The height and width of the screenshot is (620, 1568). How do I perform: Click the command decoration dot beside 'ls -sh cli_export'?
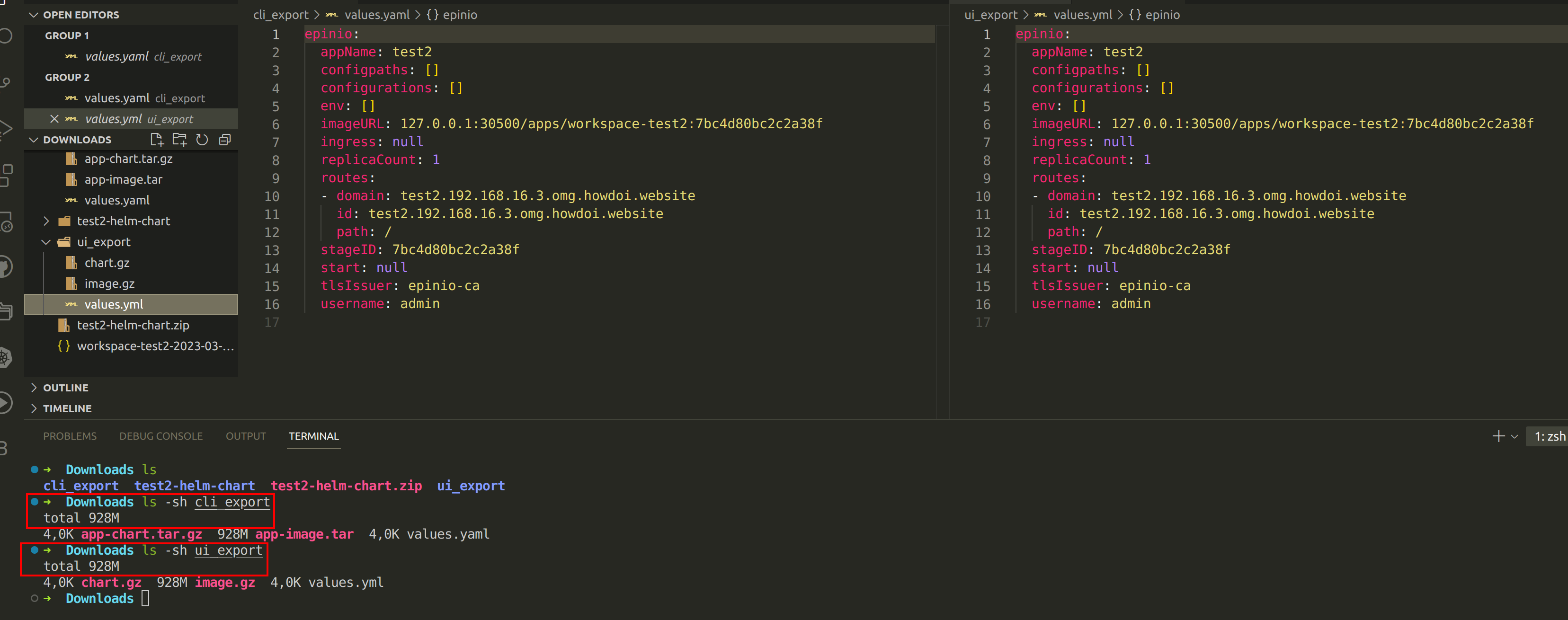click(x=35, y=502)
